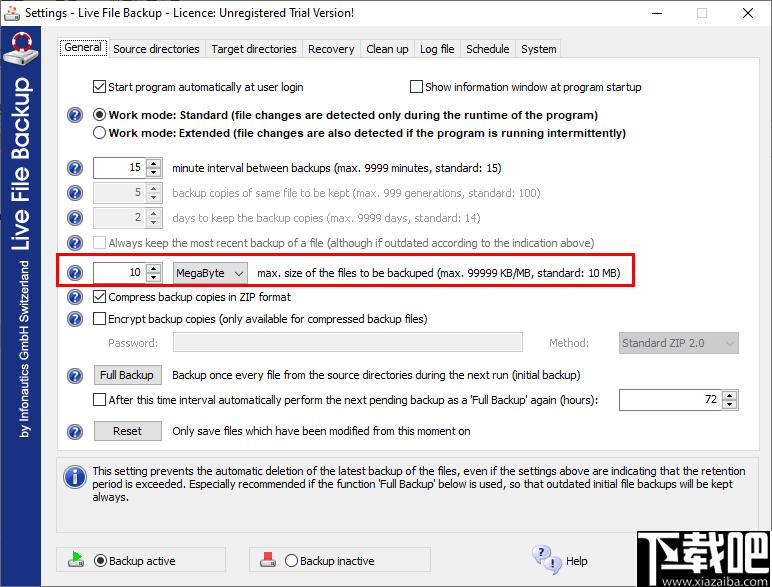This screenshot has height=587, width=772.
Task: Increase backup copies generations with up arrow
Action: (x=154, y=188)
